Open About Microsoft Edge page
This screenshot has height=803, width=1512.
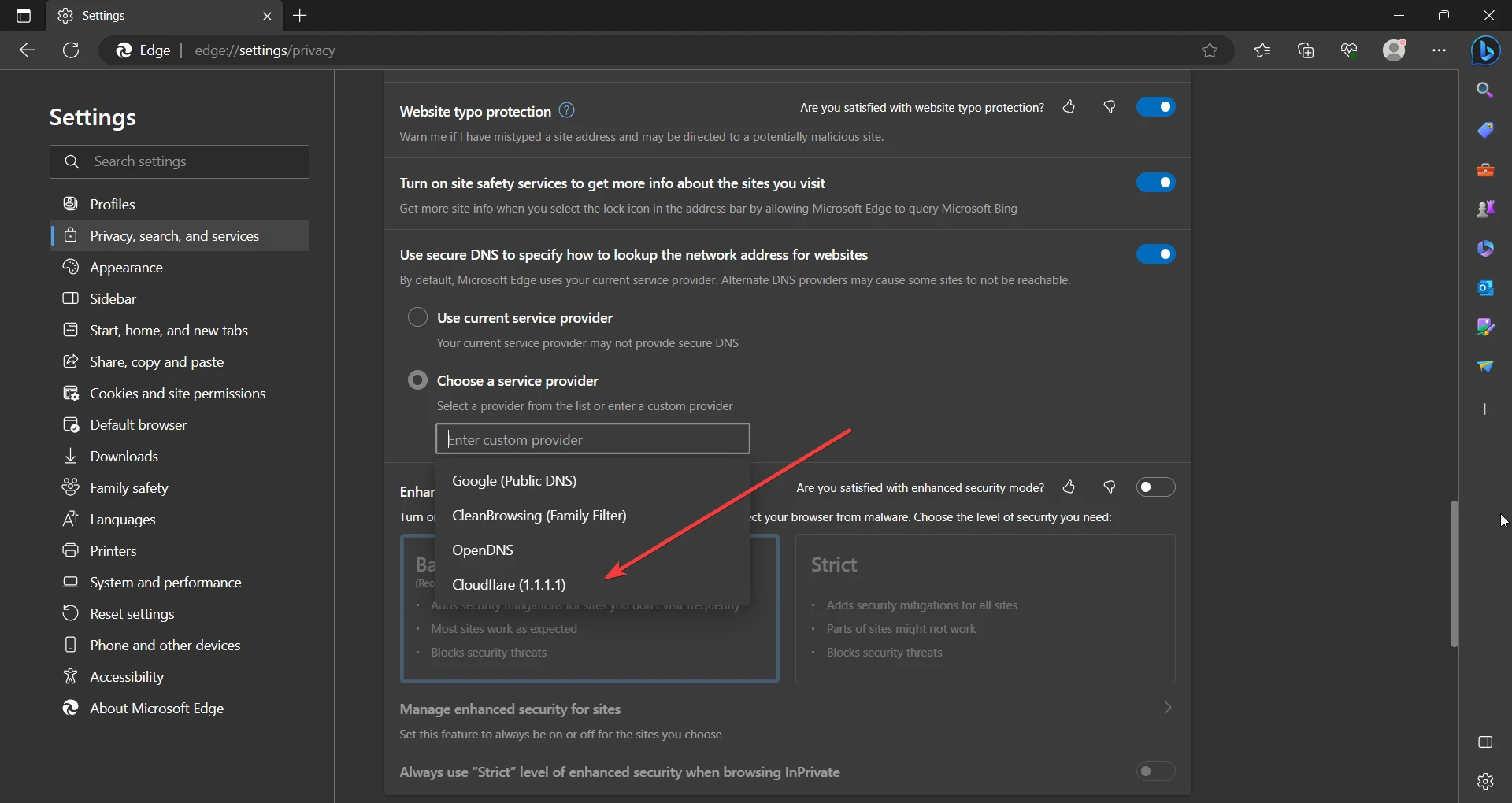180,708
